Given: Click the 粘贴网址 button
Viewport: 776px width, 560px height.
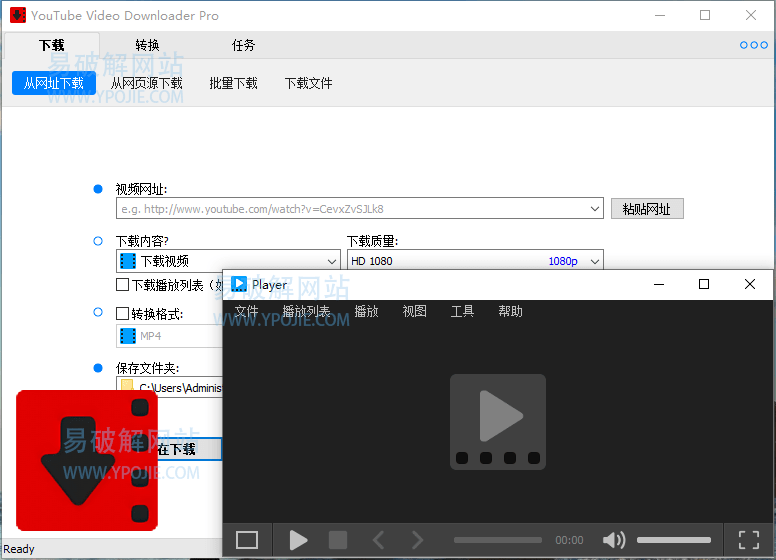Looking at the screenshot, I should (647, 209).
